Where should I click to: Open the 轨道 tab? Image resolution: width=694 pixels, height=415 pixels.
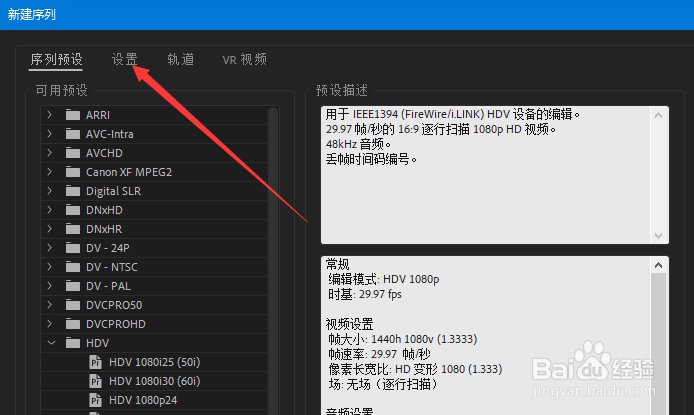pyautogui.click(x=181, y=59)
